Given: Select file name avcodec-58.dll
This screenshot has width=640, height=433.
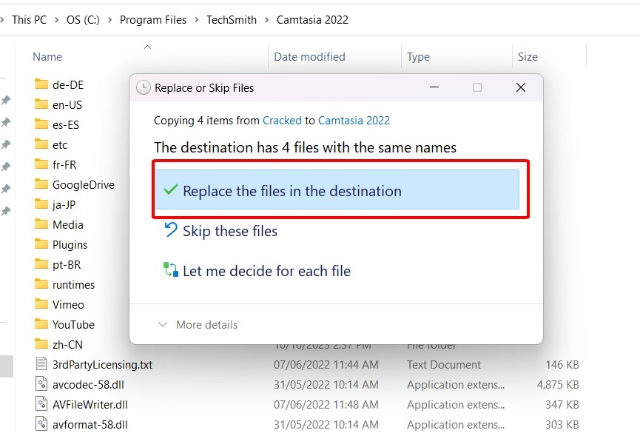Looking at the screenshot, I should (x=88, y=384).
